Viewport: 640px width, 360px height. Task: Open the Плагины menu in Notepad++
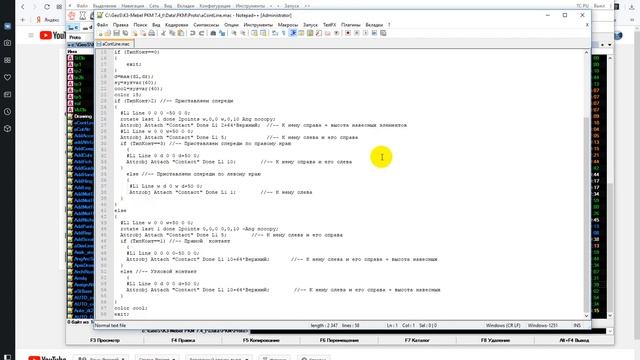pos(351,25)
